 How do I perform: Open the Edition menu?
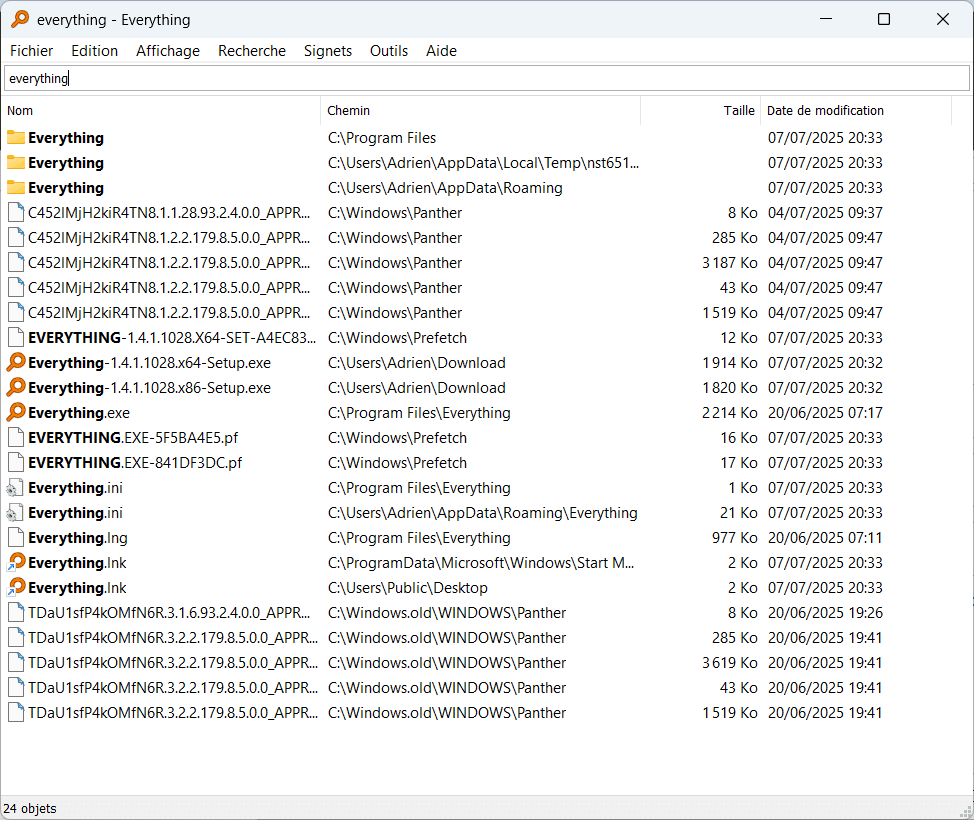[94, 51]
